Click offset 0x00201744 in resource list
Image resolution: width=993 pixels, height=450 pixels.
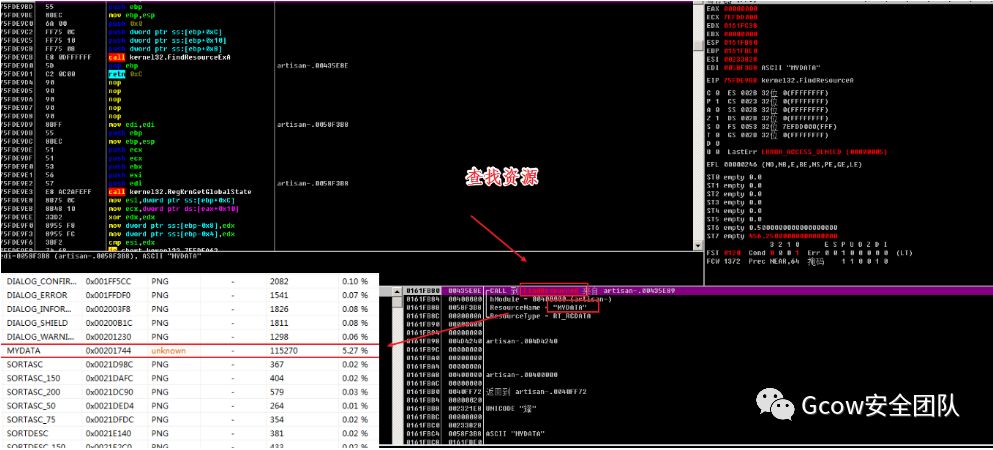coord(108,350)
